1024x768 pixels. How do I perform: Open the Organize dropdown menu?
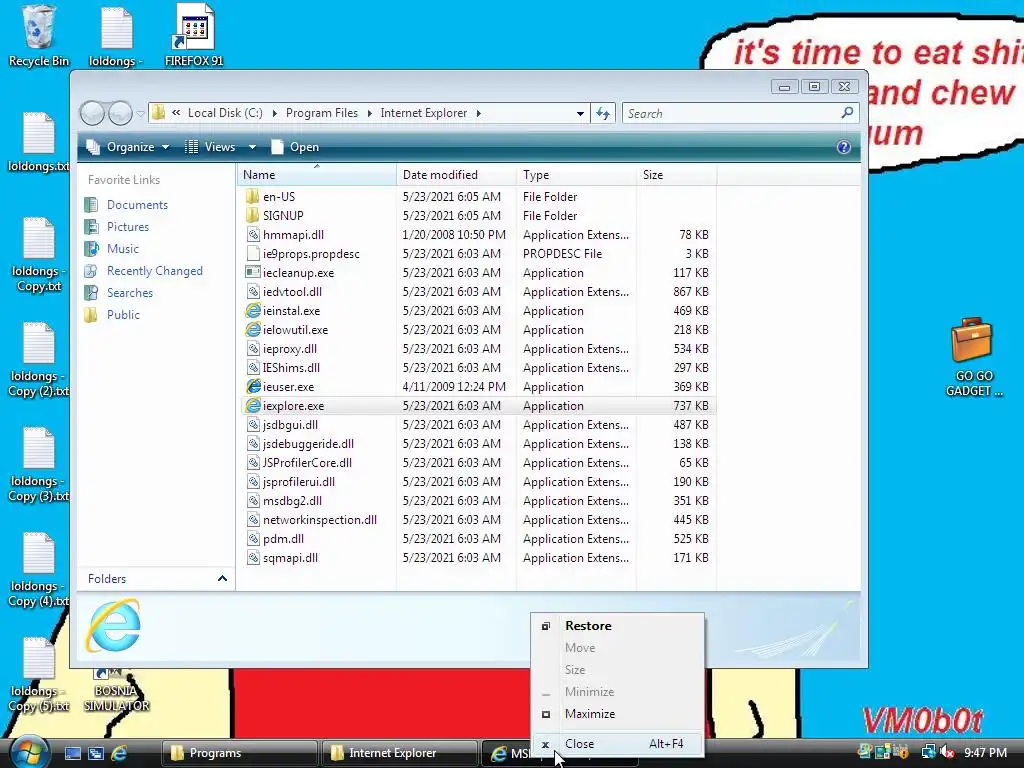tap(129, 147)
